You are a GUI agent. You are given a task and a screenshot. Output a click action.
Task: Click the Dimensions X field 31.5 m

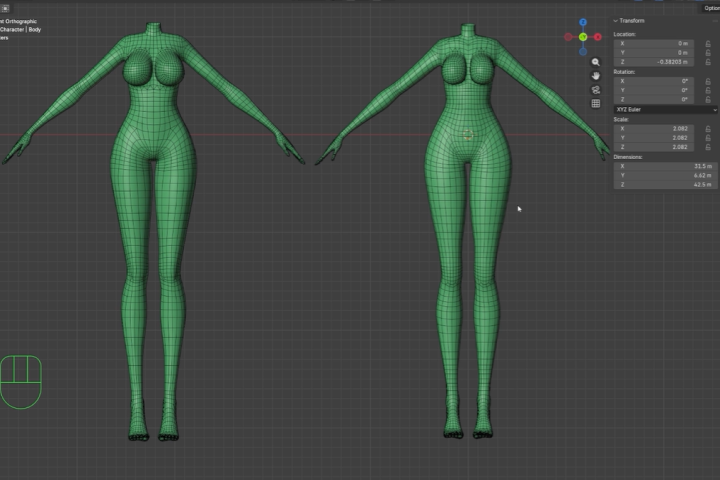point(666,166)
